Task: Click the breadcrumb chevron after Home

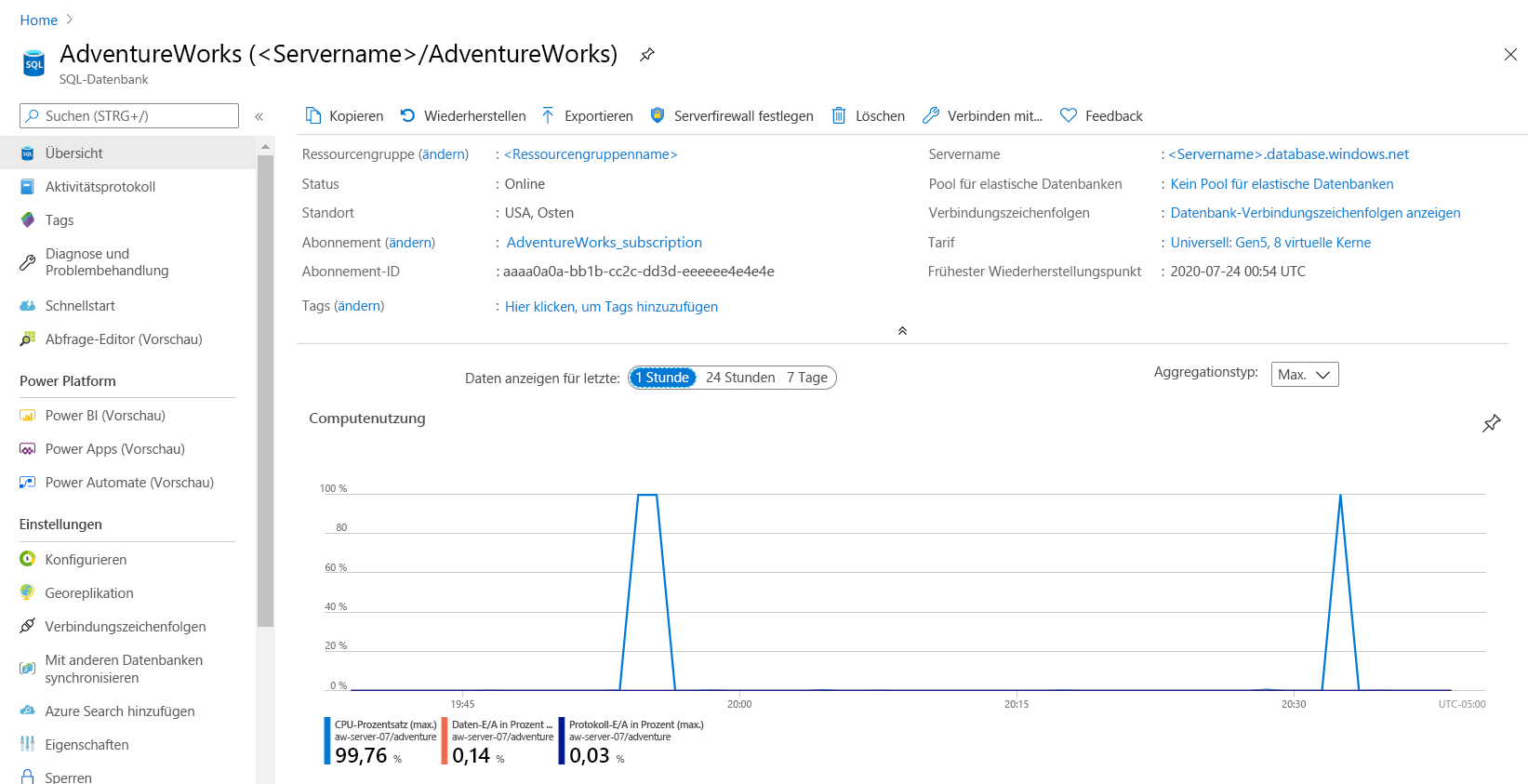Action: tap(70, 20)
